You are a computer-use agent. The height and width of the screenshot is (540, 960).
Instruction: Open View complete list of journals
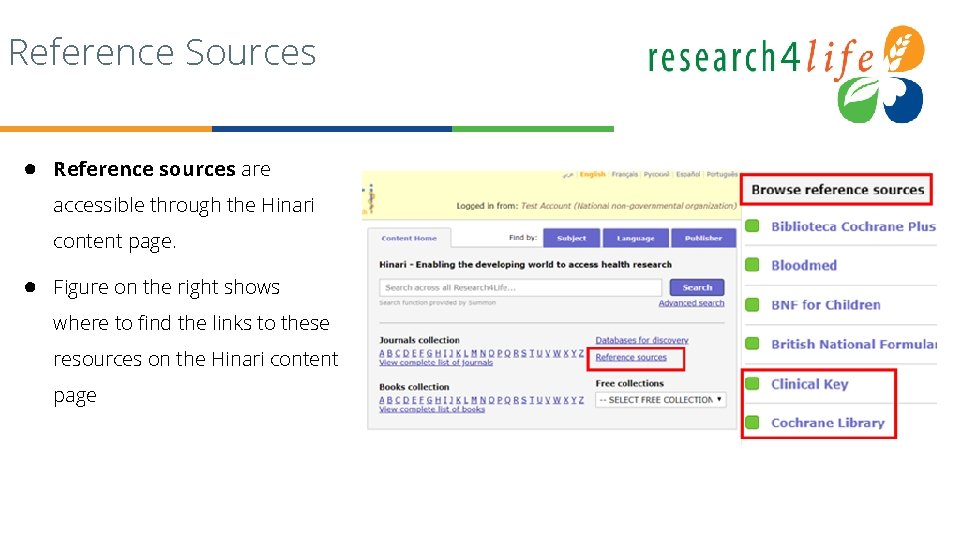(x=436, y=362)
